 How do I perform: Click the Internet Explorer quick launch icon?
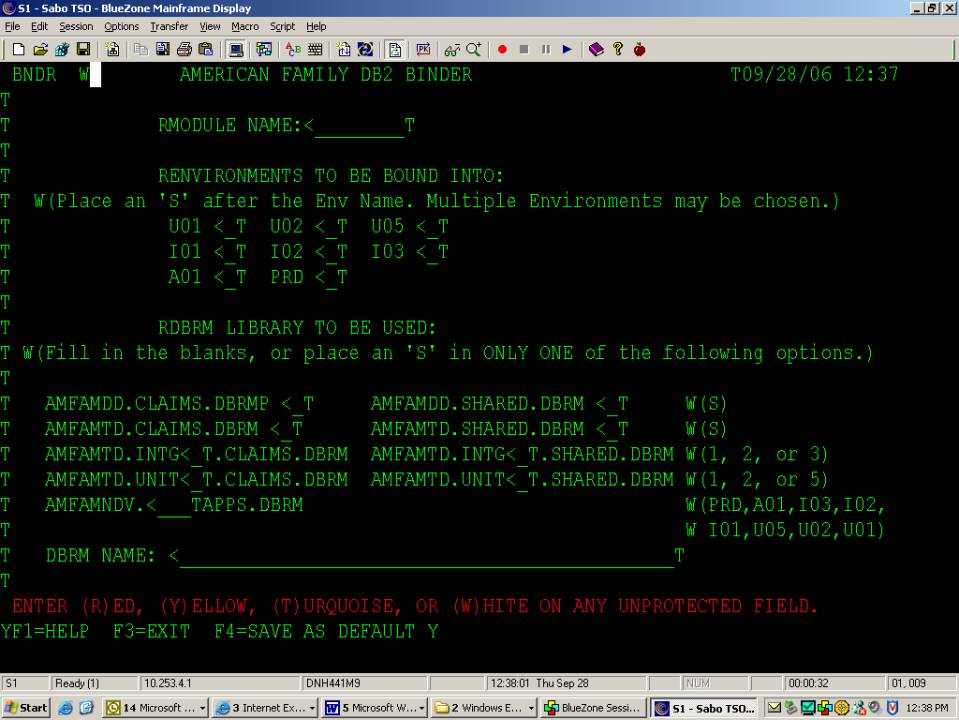click(66, 708)
